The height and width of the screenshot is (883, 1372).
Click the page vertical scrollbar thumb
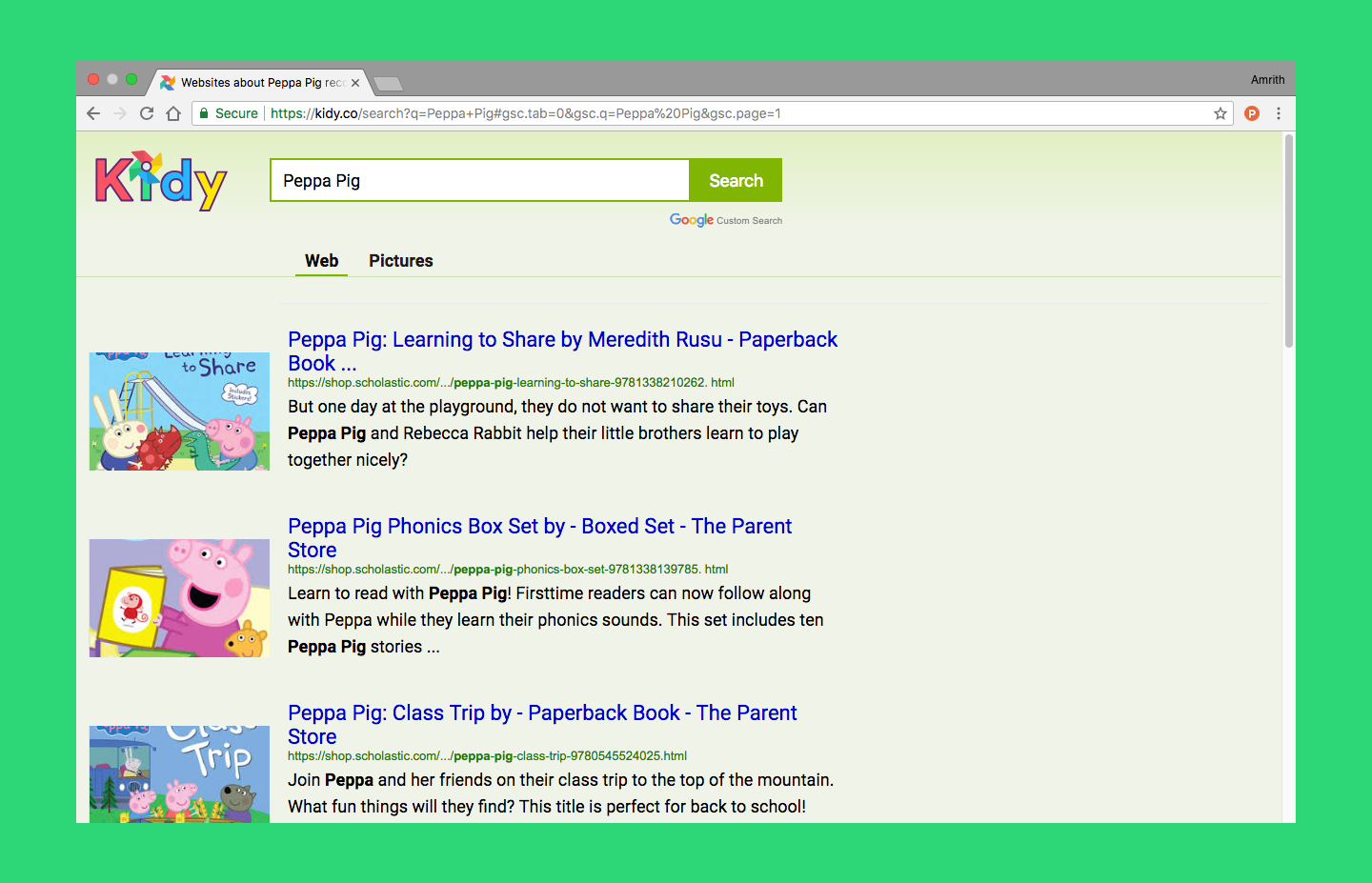[1289, 240]
